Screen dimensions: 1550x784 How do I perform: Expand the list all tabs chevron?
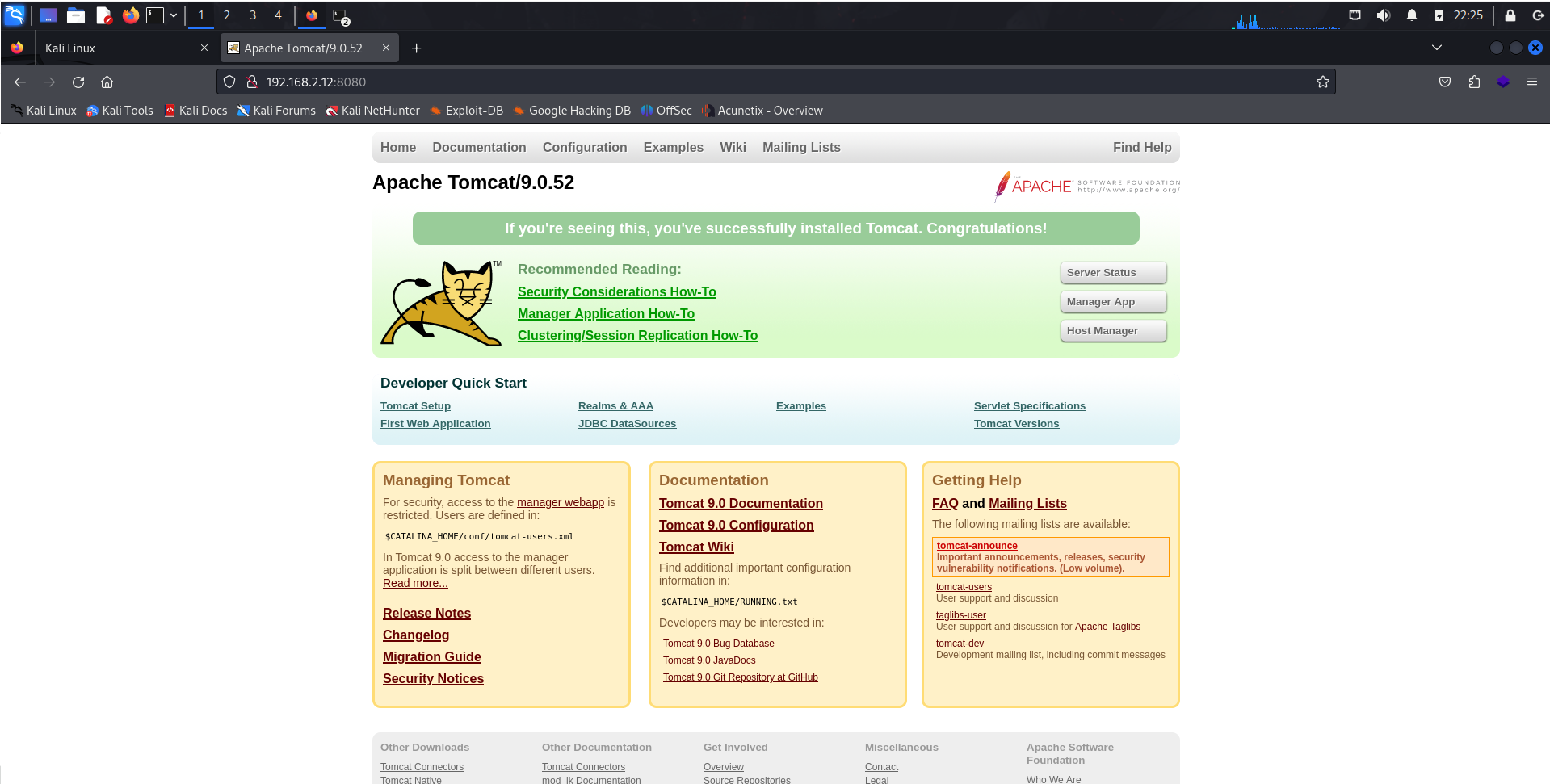(x=1437, y=48)
